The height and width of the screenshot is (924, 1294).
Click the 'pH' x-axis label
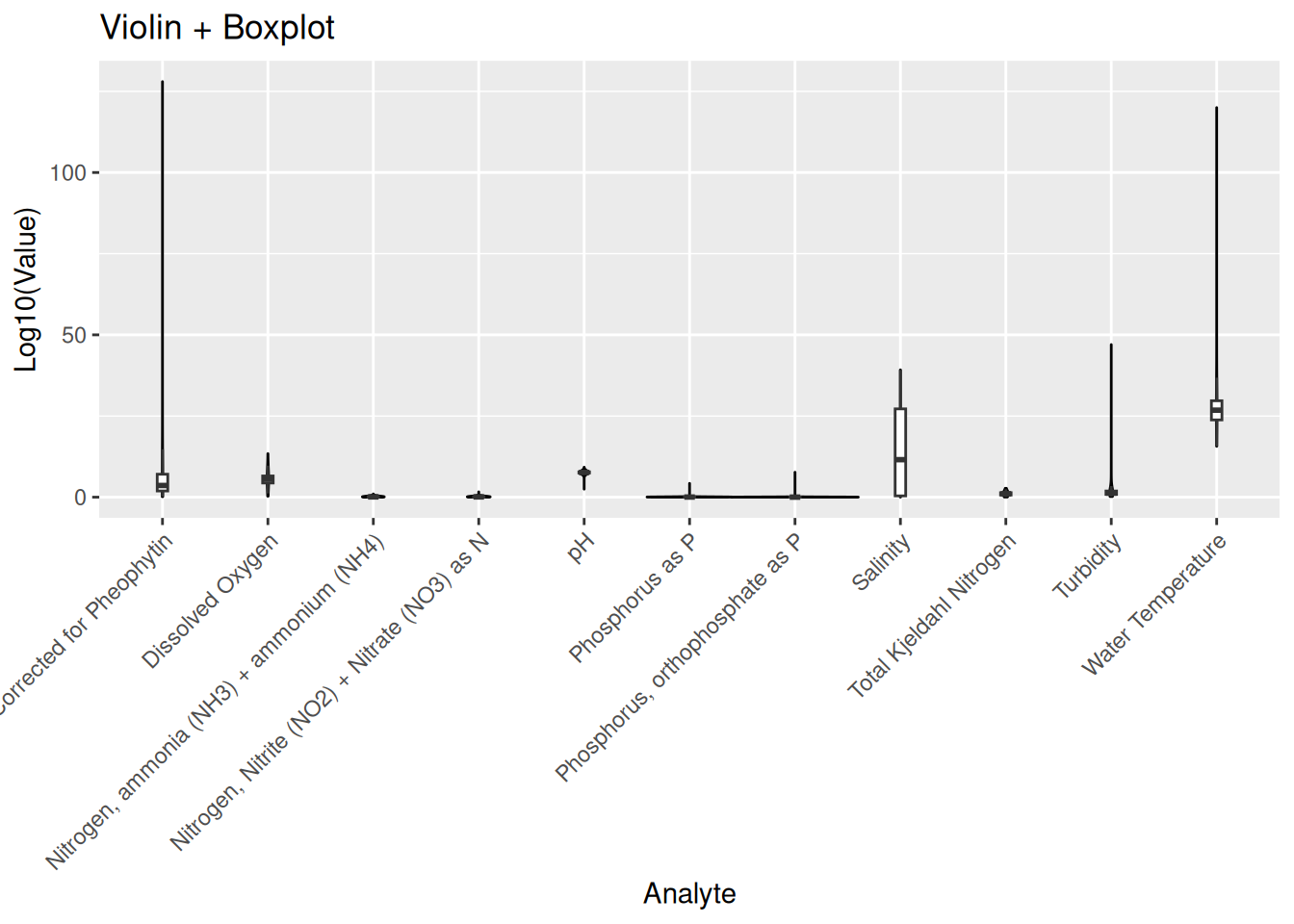point(581,549)
